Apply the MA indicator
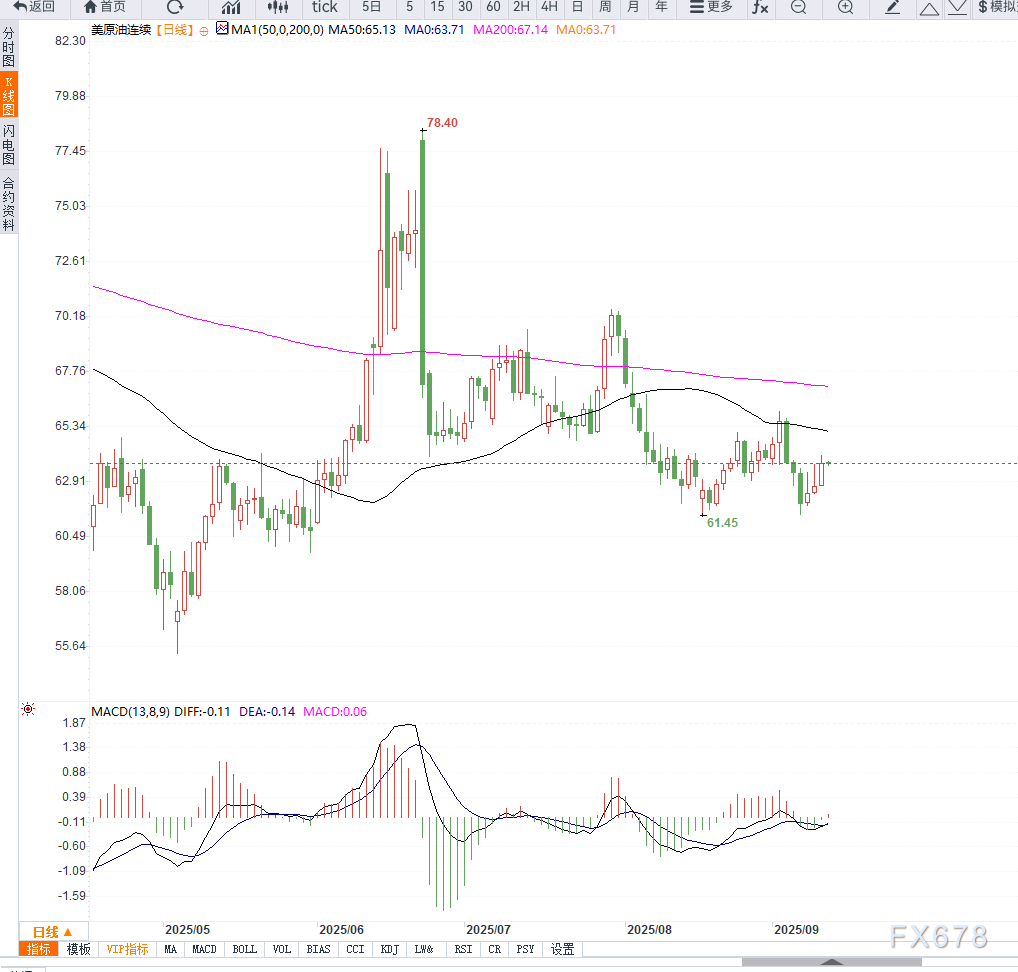Screen dimensions: 1018x972 click(x=170, y=949)
